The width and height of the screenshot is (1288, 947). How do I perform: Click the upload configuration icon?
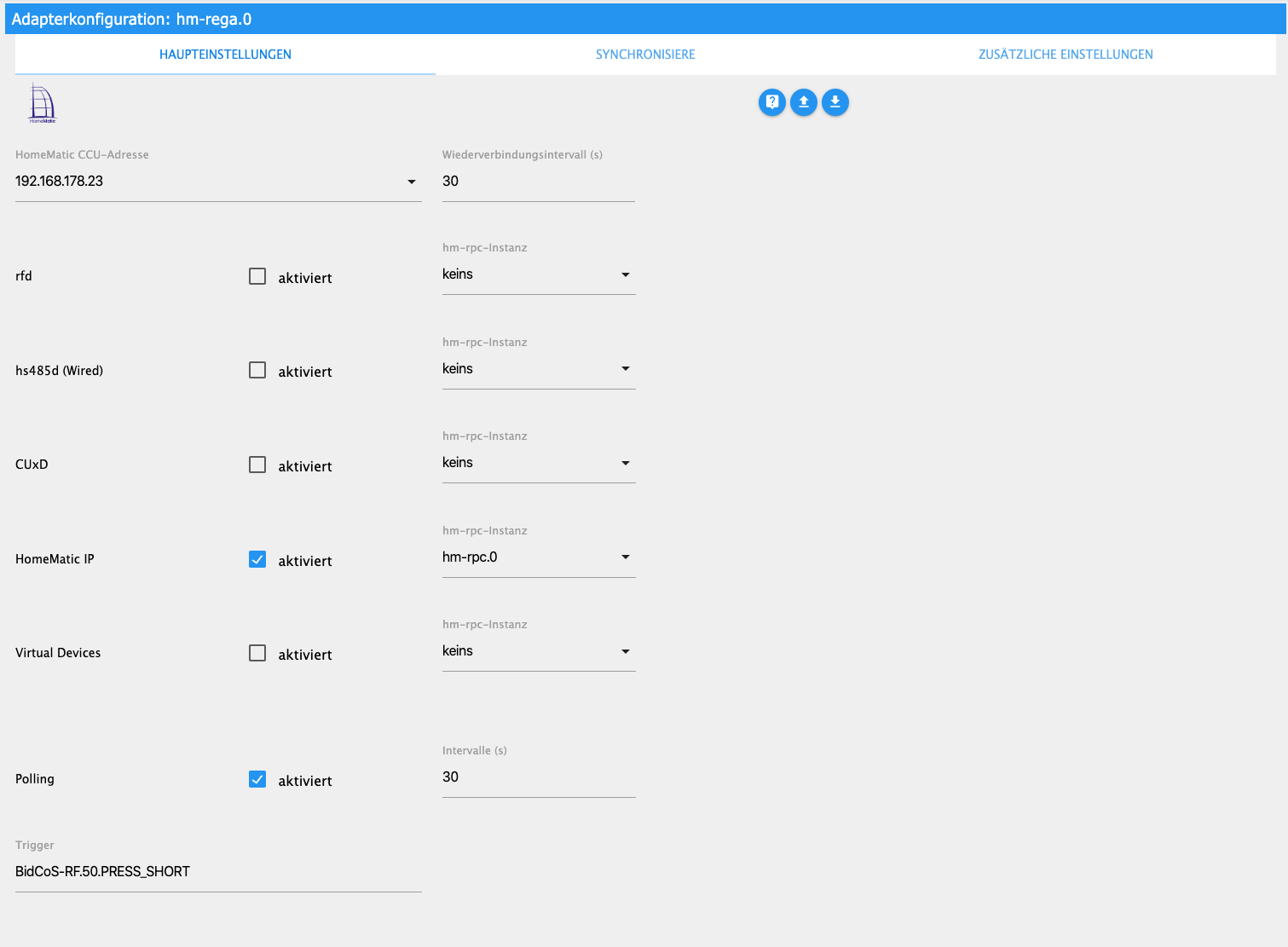click(804, 102)
